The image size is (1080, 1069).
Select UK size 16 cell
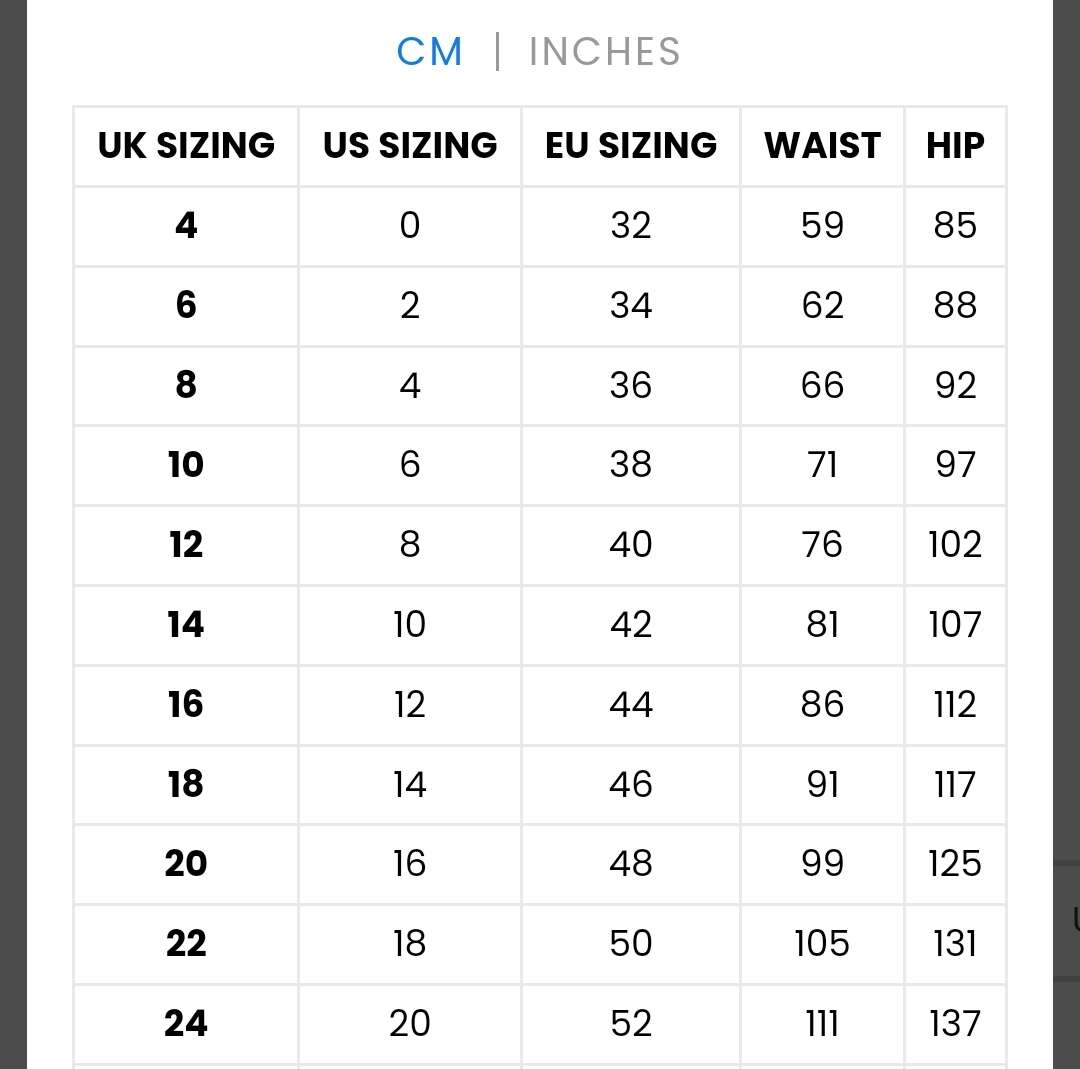pos(186,705)
